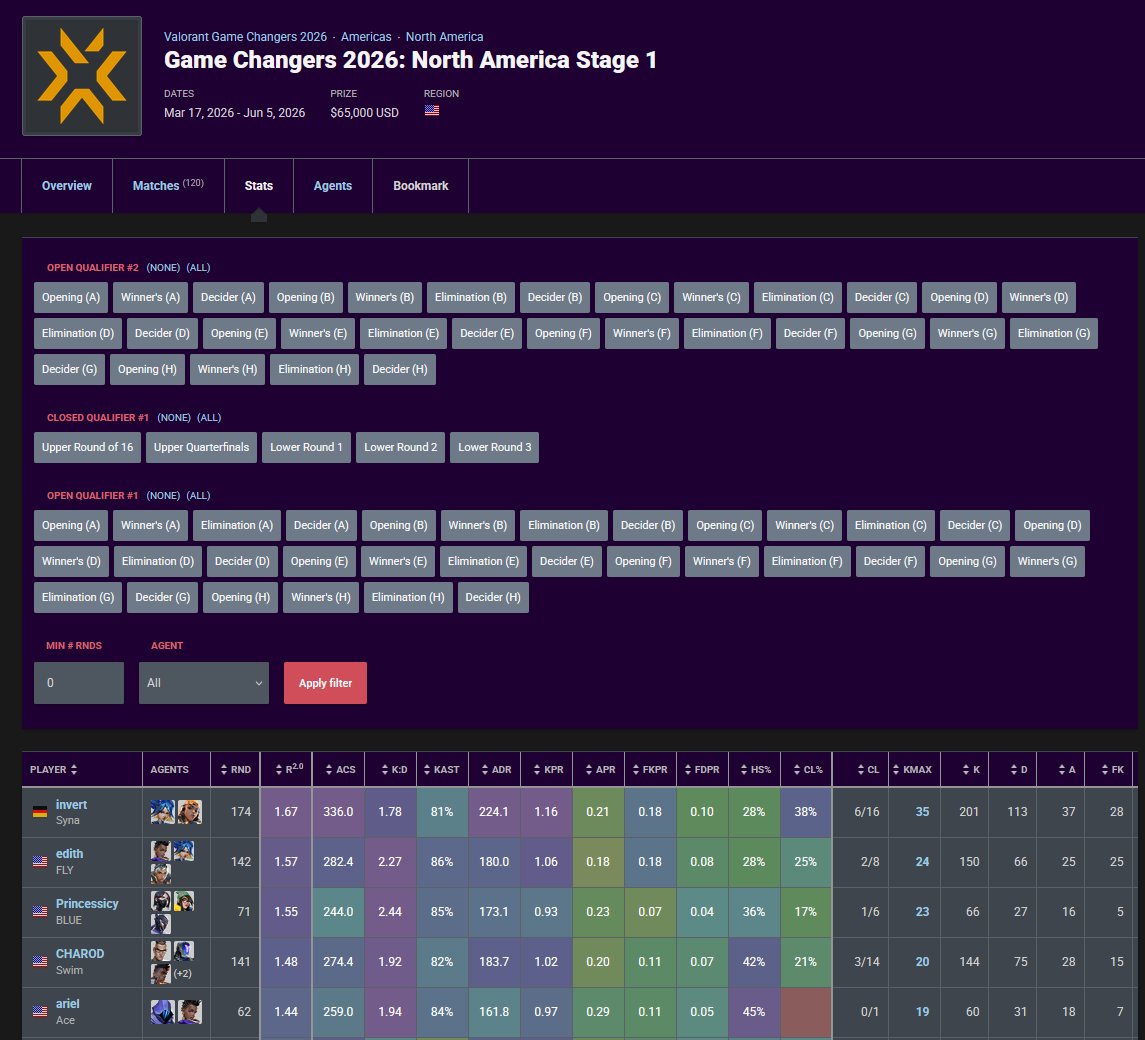Sort table by APR column
The image size is (1145, 1040).
pyautogui.click(x=599, y=770)
